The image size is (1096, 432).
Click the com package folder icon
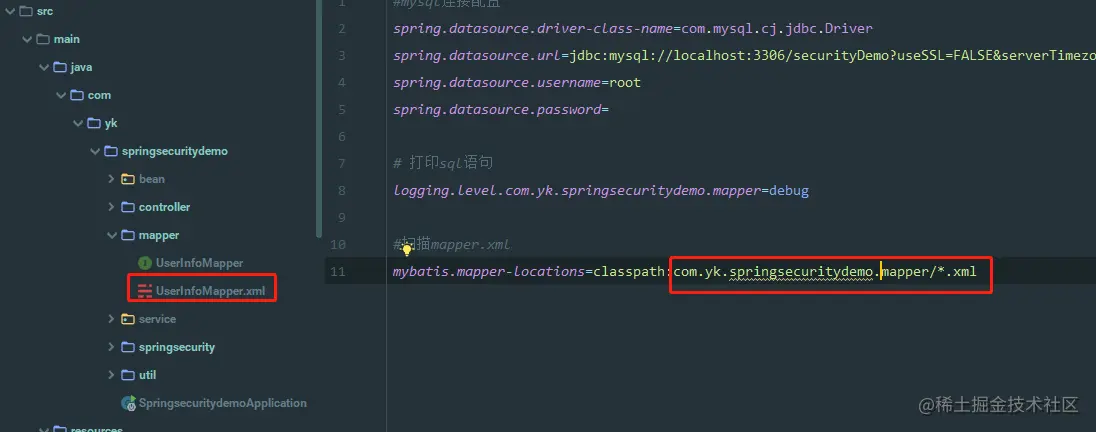click(x=77, y=95)
